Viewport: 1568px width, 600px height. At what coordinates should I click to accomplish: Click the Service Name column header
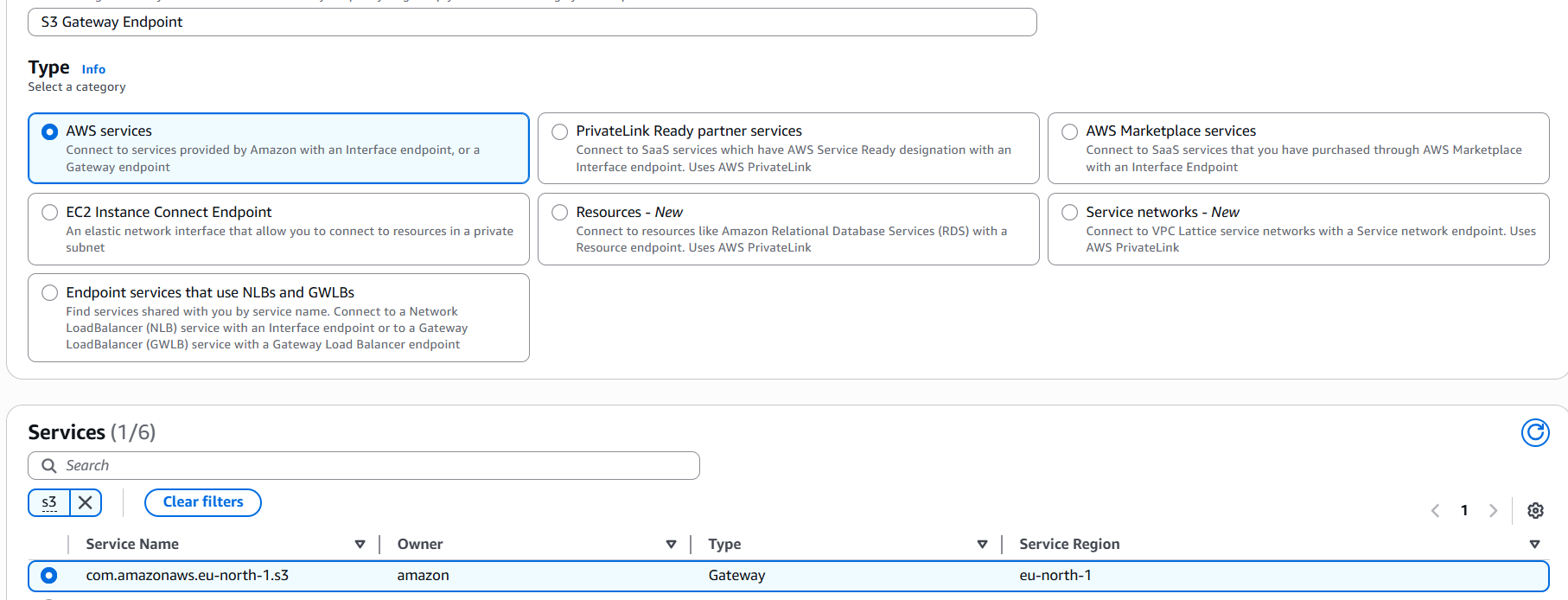(x=132, y=545)
